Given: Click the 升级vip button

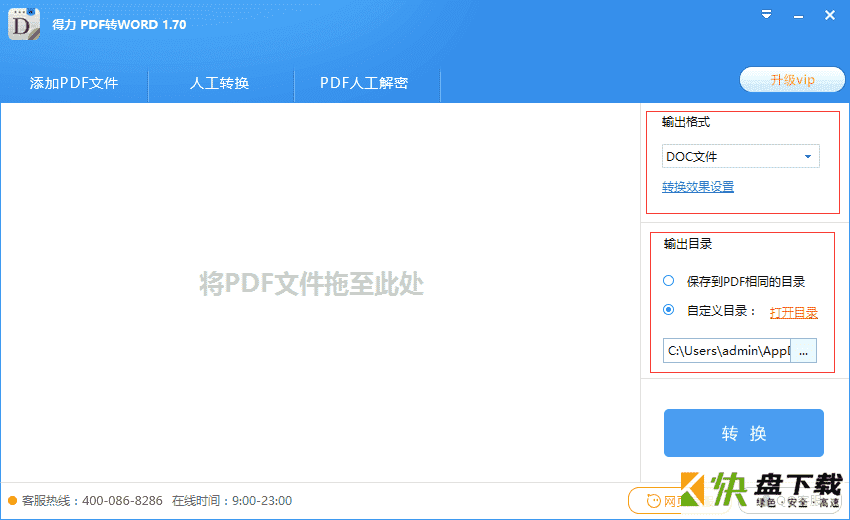Looking at the screenshot, I should click(792, 80).
